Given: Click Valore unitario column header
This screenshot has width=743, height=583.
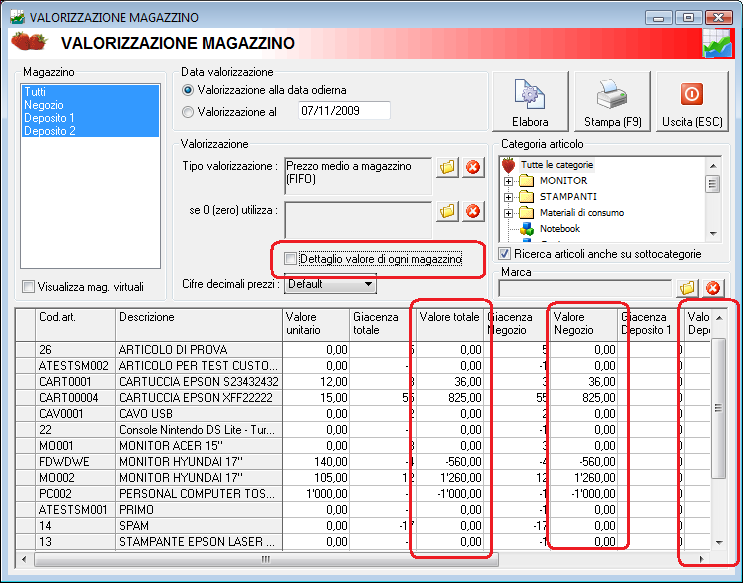Looking at the screenshot, I should 316,325.
